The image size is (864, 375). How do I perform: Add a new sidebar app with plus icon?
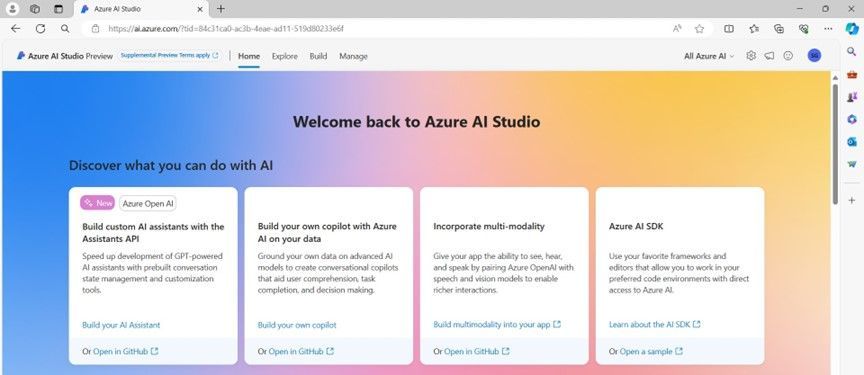(852, 200)
